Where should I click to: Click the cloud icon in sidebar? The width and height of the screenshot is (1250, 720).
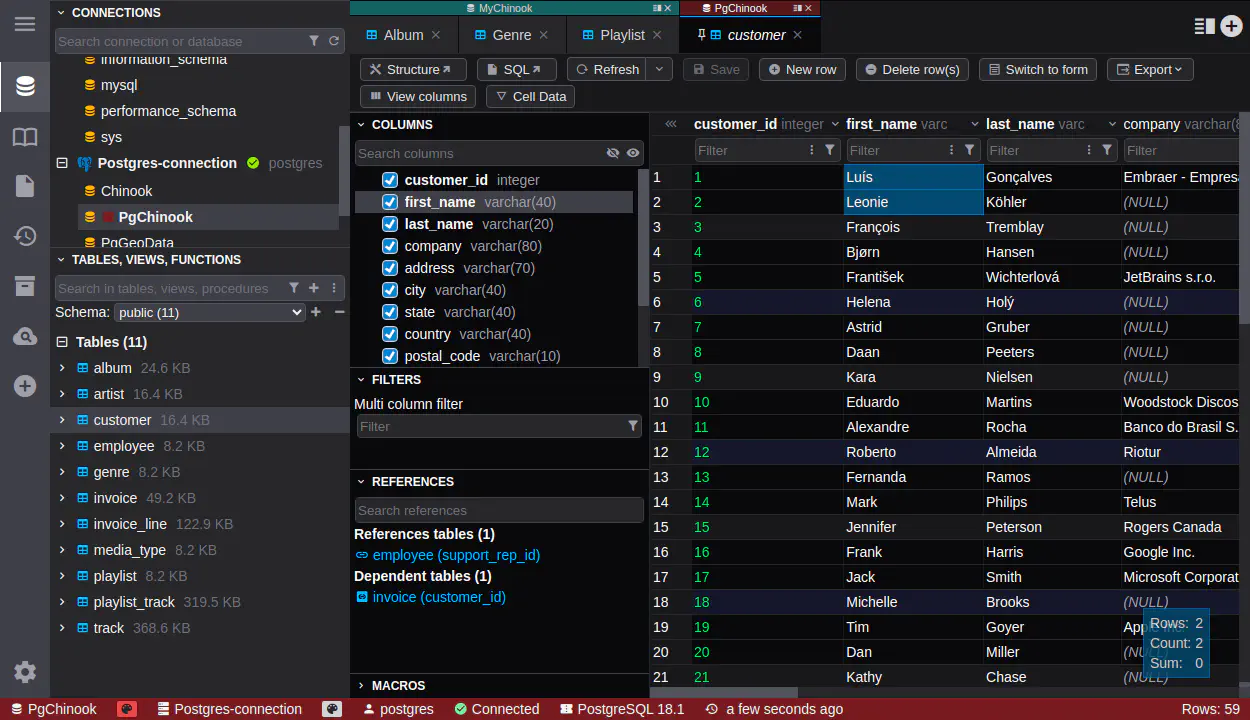pos(25,337)
